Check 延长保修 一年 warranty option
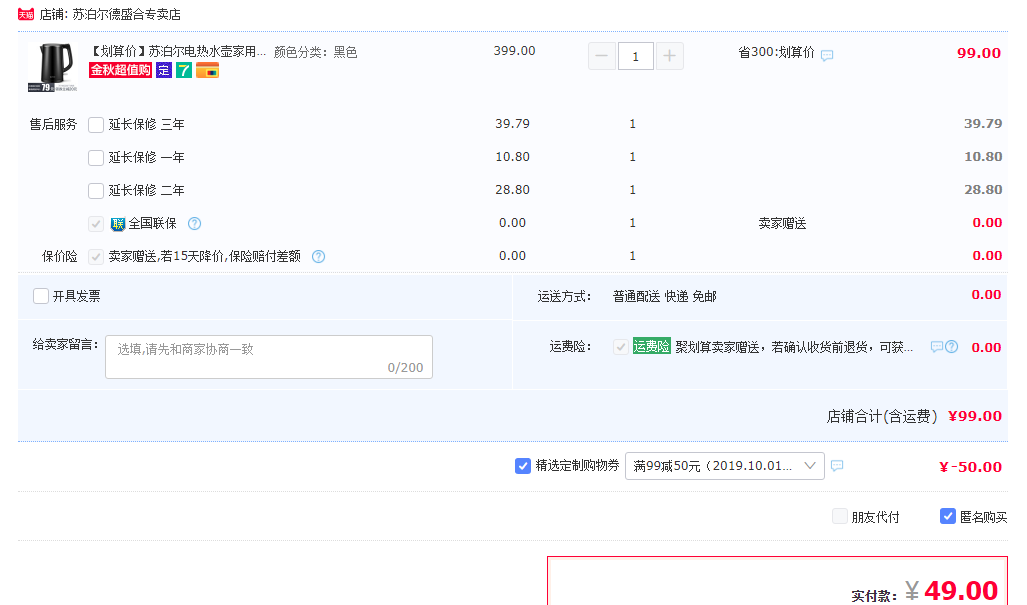 (x=96, y=157)
